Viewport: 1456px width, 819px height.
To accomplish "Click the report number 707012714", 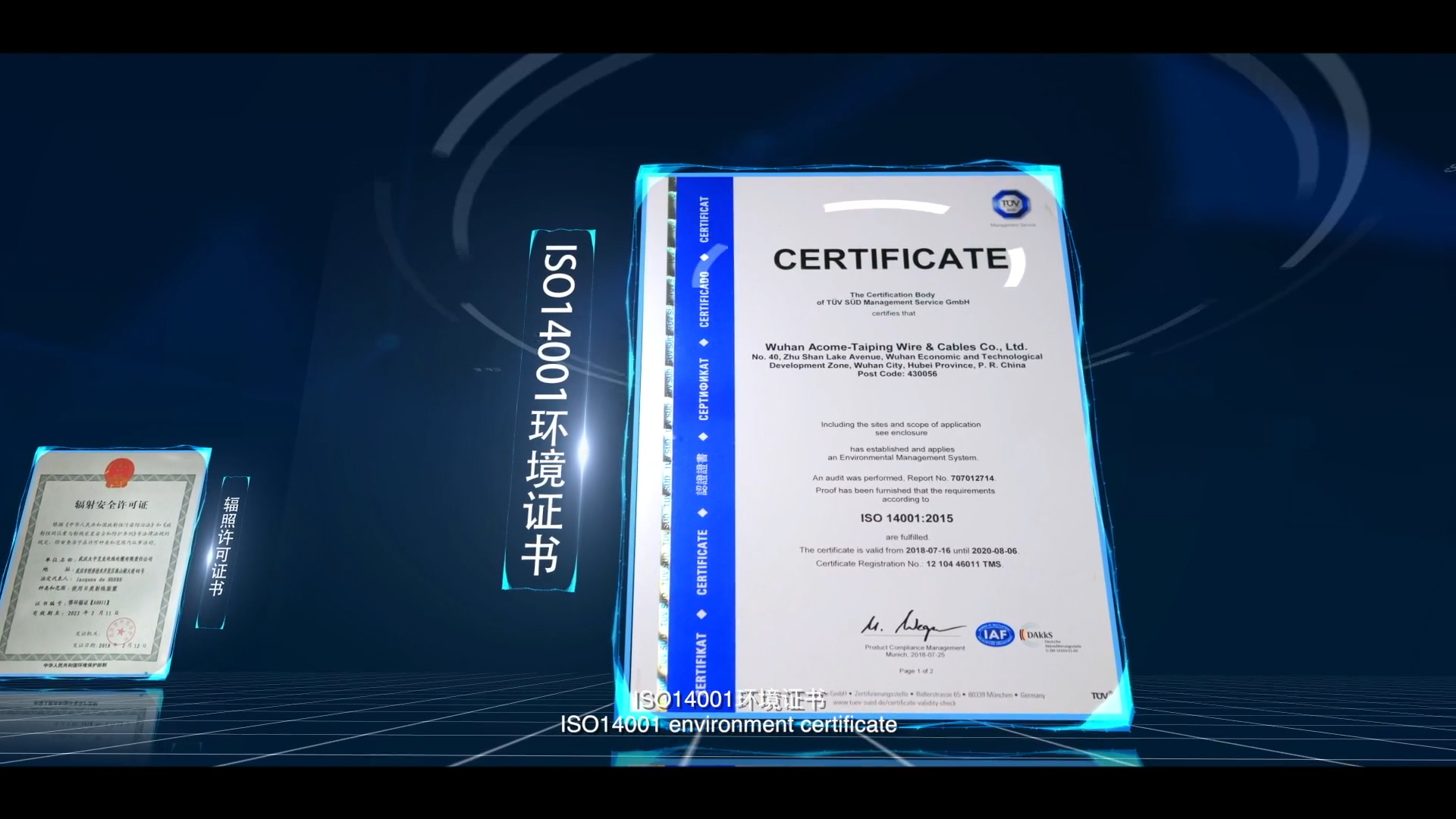I will tap(971, 479).
